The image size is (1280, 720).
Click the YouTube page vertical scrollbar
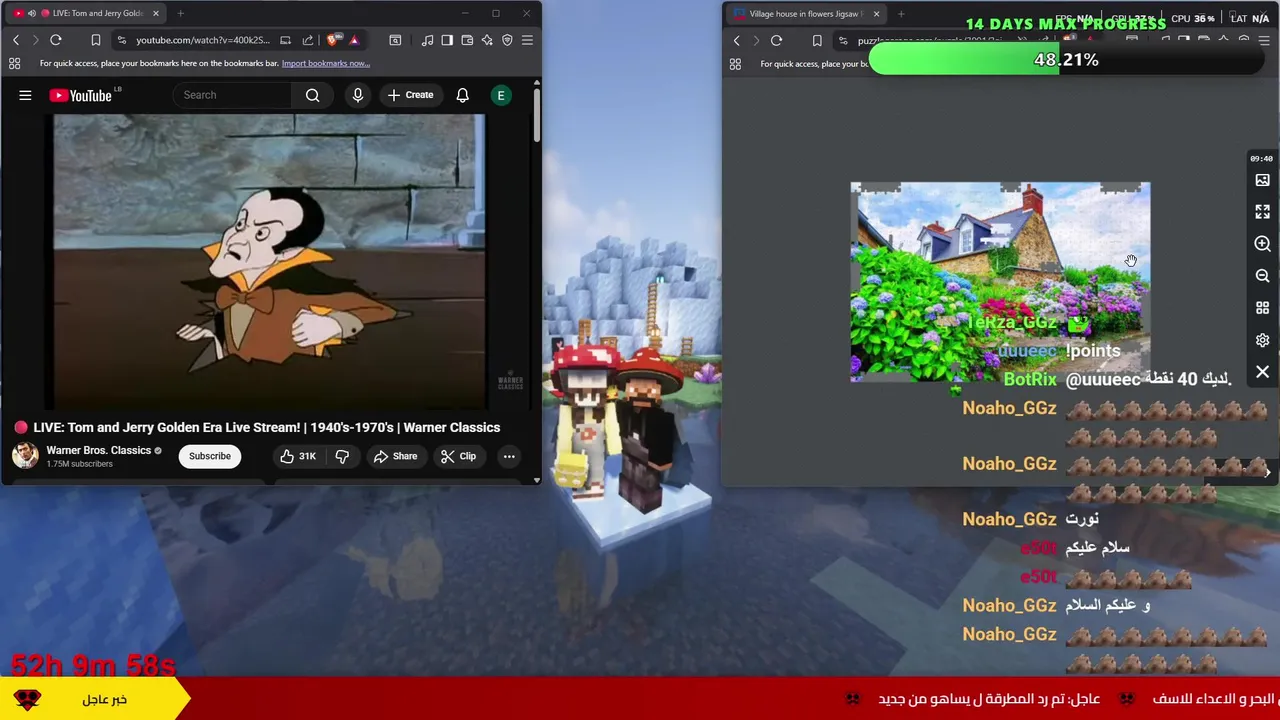click(x=537, y=115)
